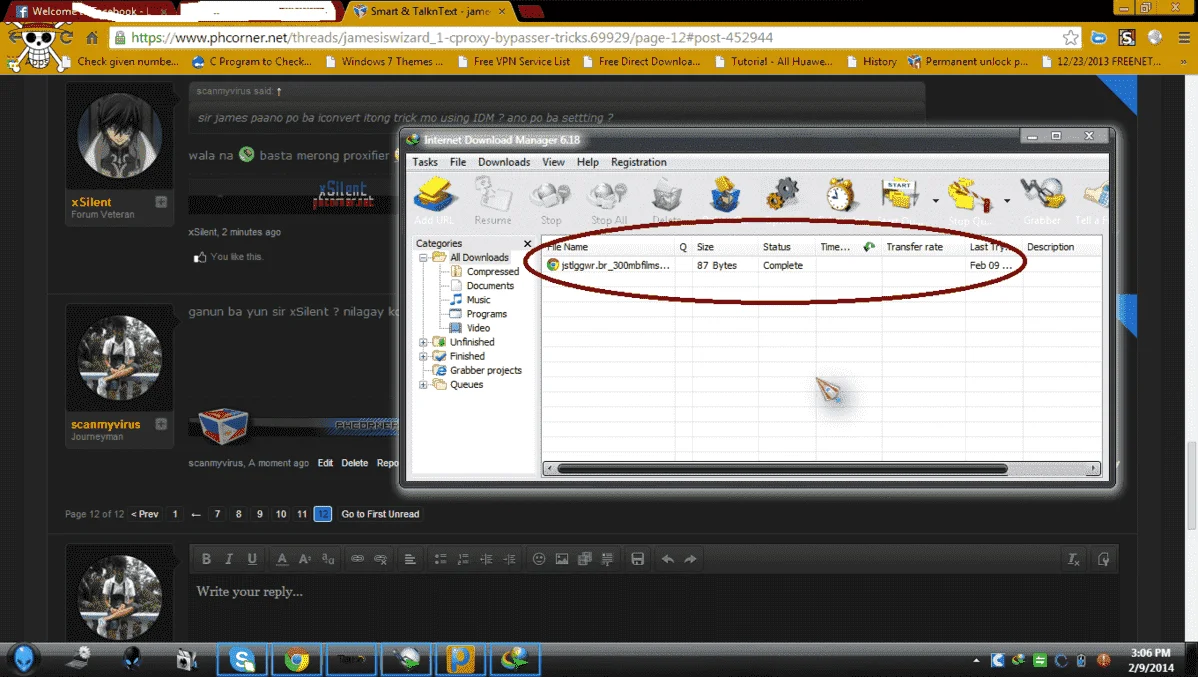Select the Video category
The width and height of the screenshot is (1198, 677).
478,328
